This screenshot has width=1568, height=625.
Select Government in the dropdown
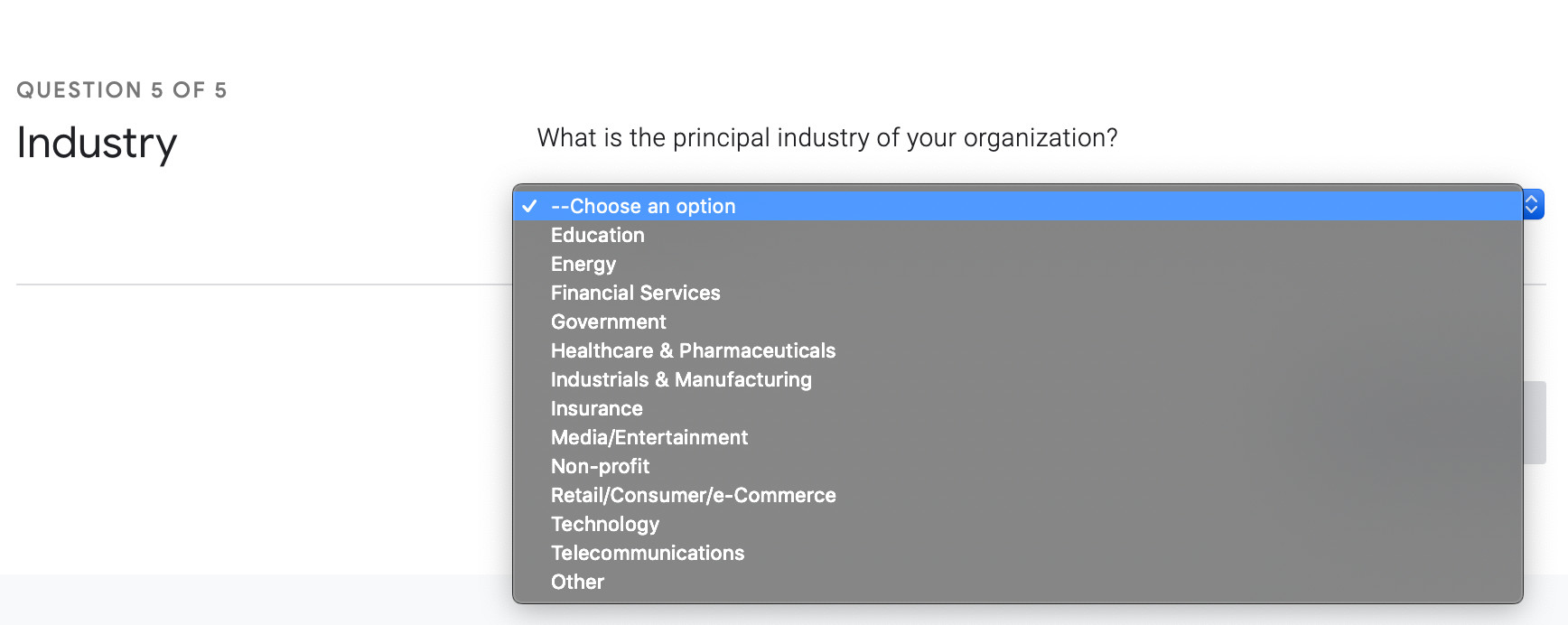(x=609, y=322)
